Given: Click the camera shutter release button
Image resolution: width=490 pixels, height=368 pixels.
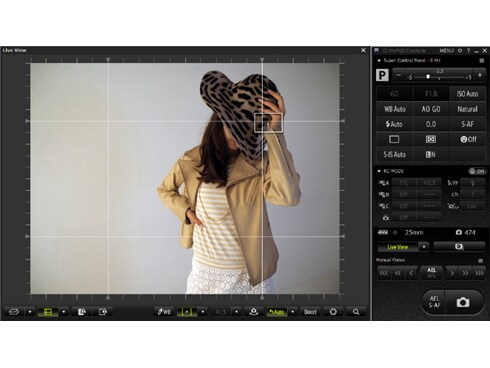Looking at the screenshot, I should point(463,302).
